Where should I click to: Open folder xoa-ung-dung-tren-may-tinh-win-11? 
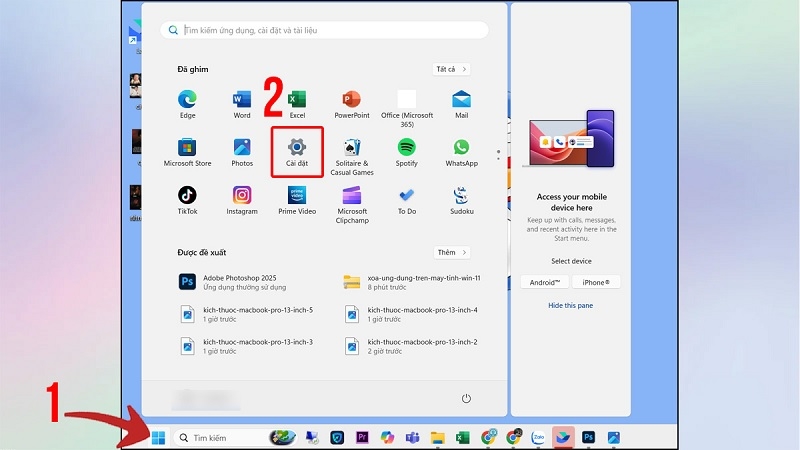click(414, 282)
